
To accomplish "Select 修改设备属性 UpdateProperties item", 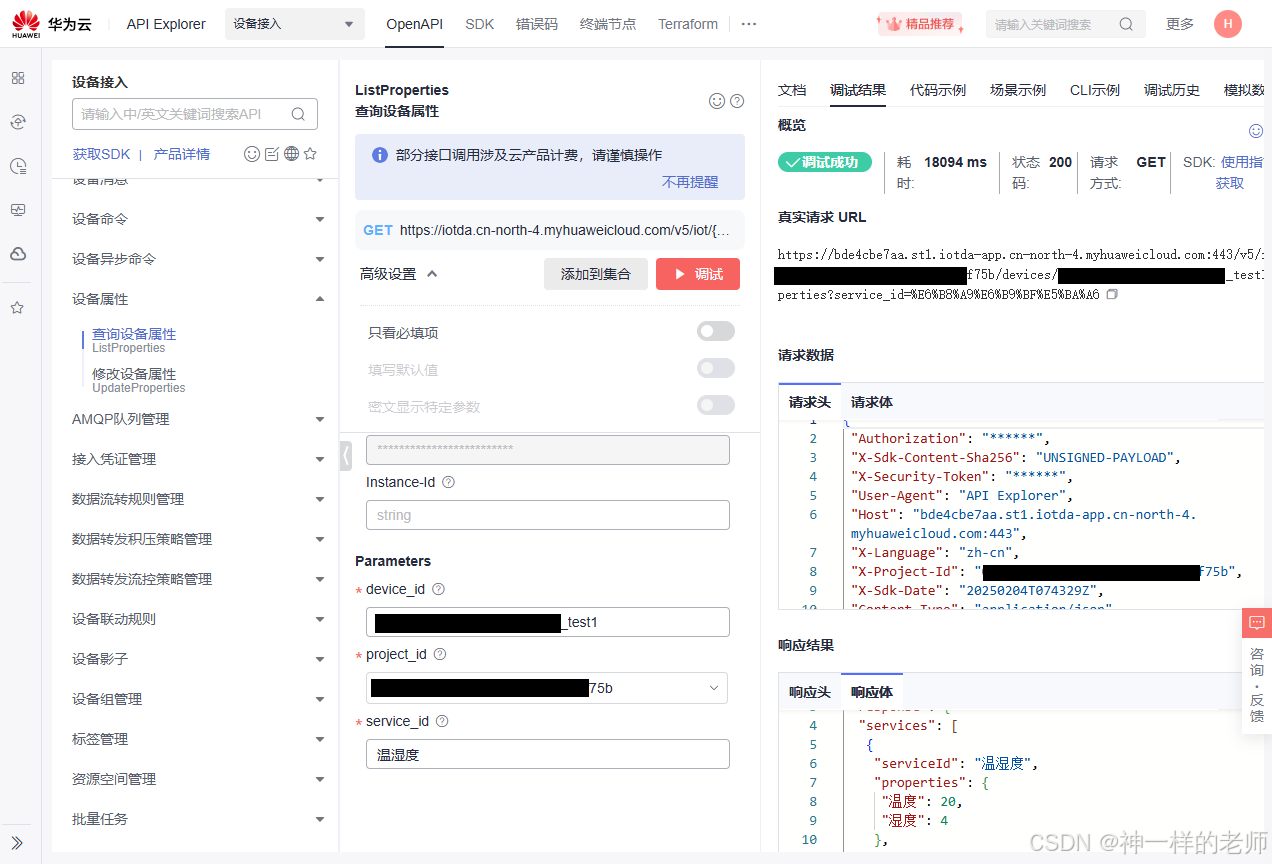I will pos(138,380).
